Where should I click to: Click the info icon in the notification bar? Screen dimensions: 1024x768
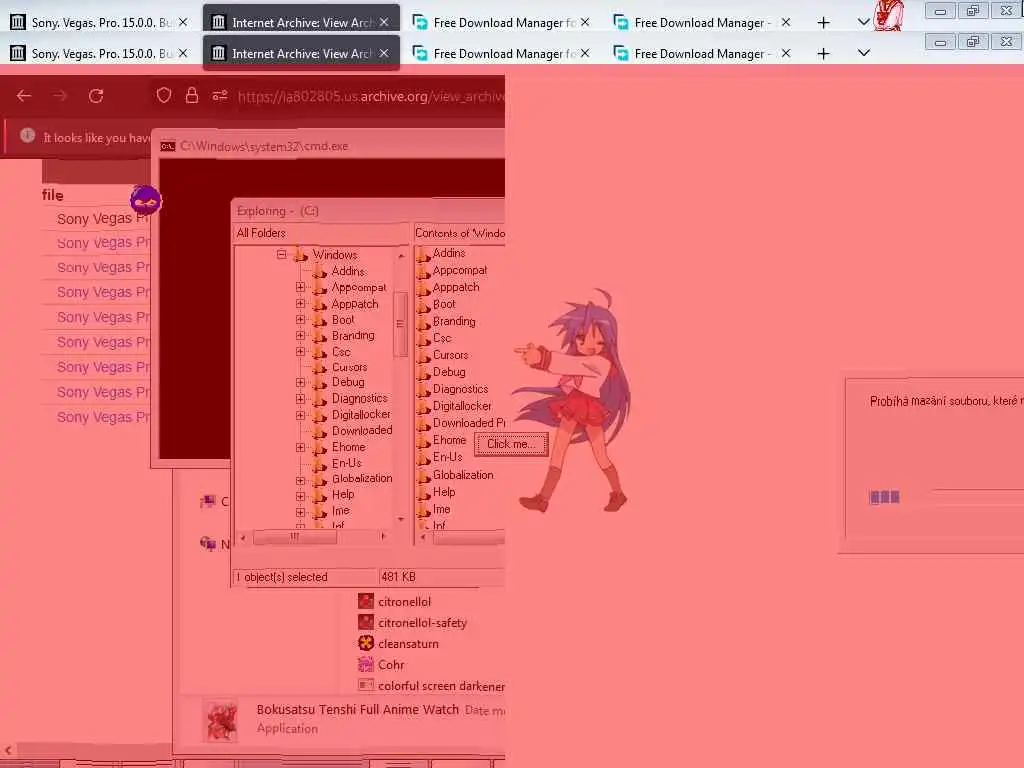[x=27, y=135]
